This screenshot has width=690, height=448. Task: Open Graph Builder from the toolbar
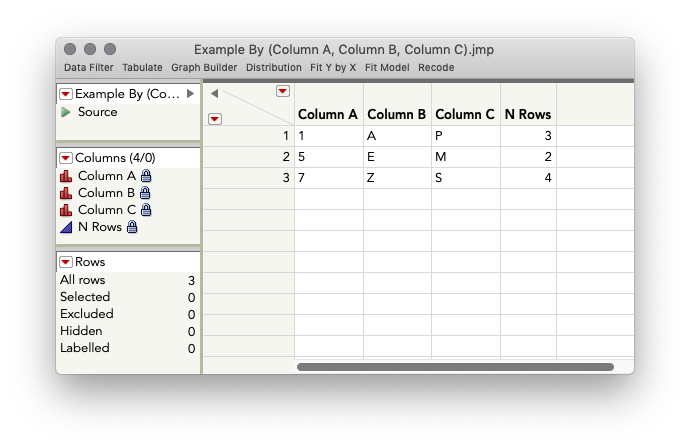[204, 68]
